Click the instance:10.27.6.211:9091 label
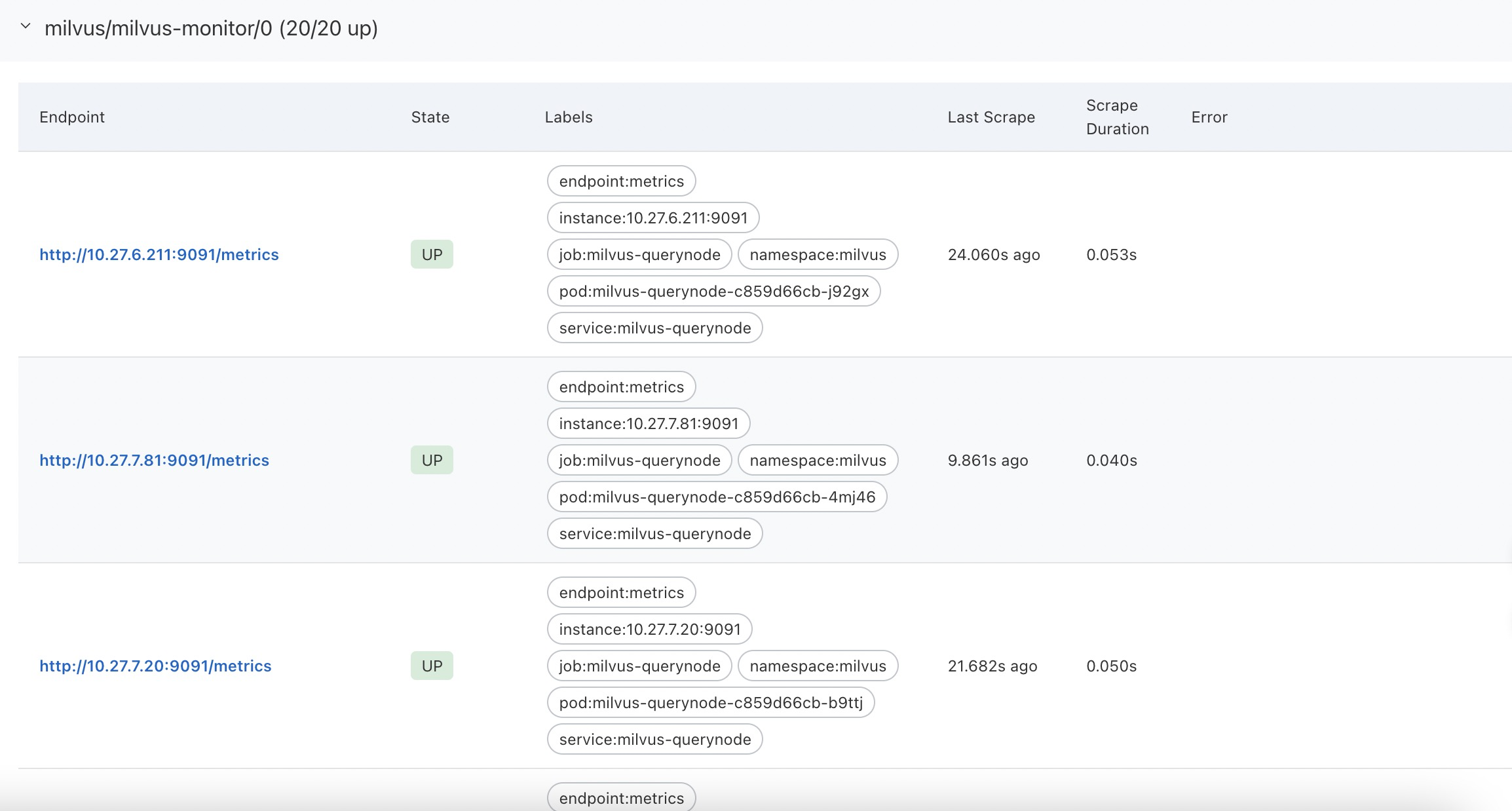 point(653,217)
